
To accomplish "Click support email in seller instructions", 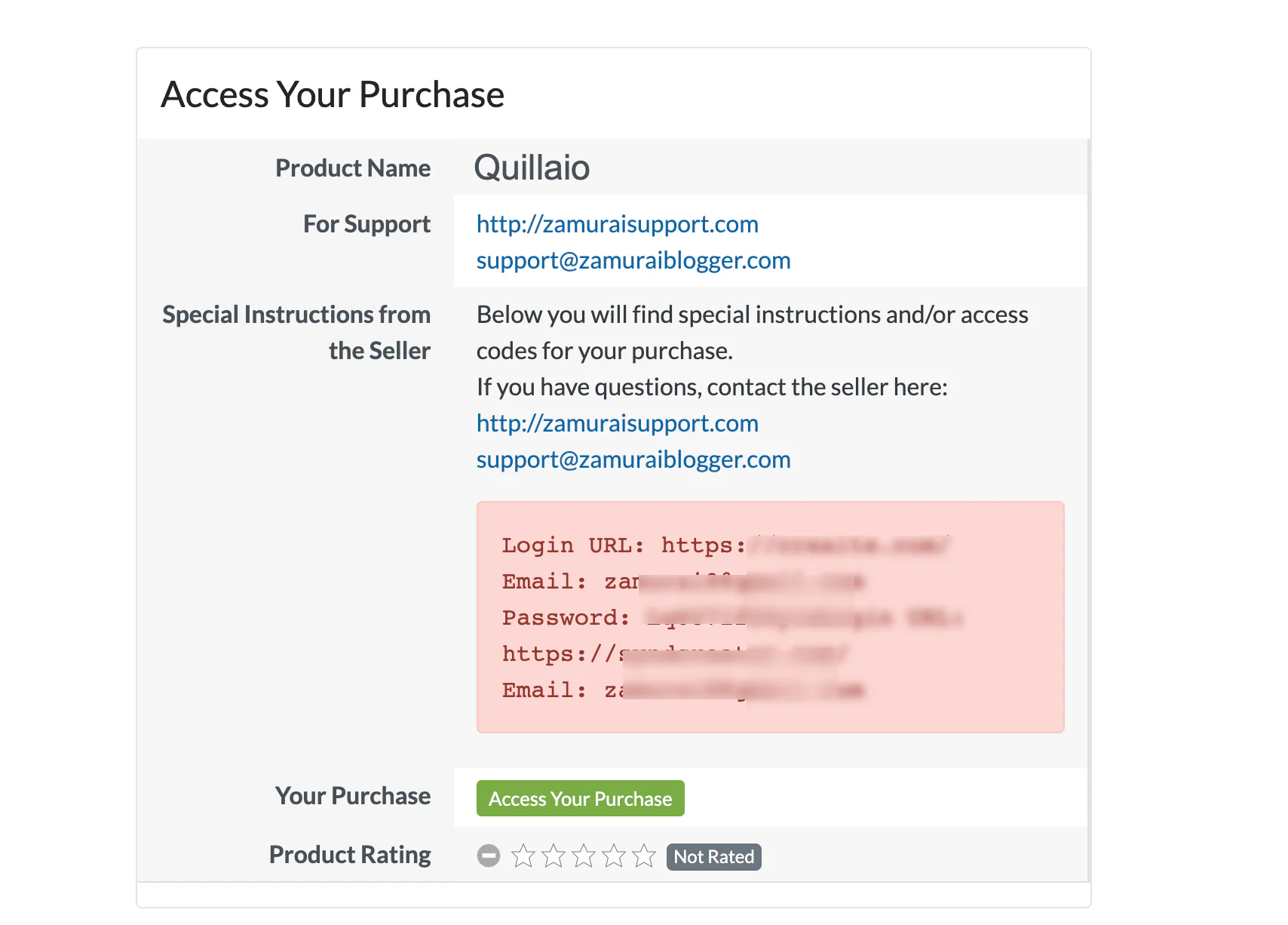I will (633, 459).
